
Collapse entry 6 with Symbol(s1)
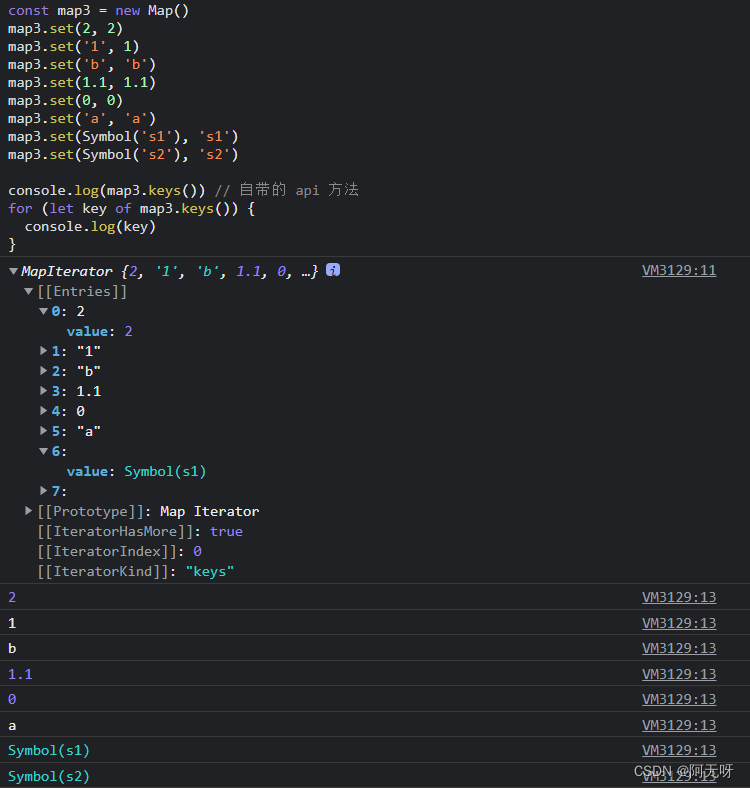44,451
